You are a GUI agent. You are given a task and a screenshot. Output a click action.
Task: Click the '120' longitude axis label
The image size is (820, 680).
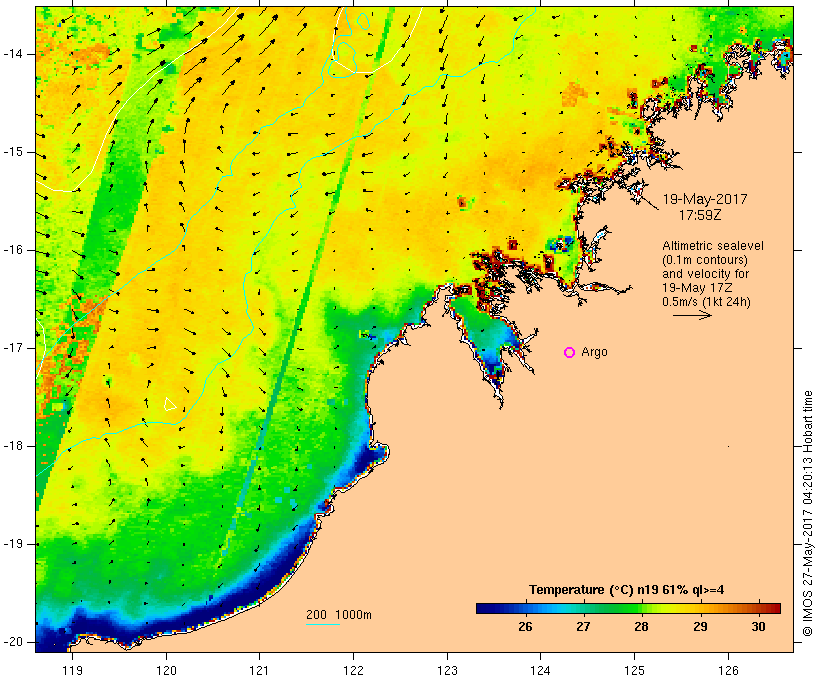point(166,670)
